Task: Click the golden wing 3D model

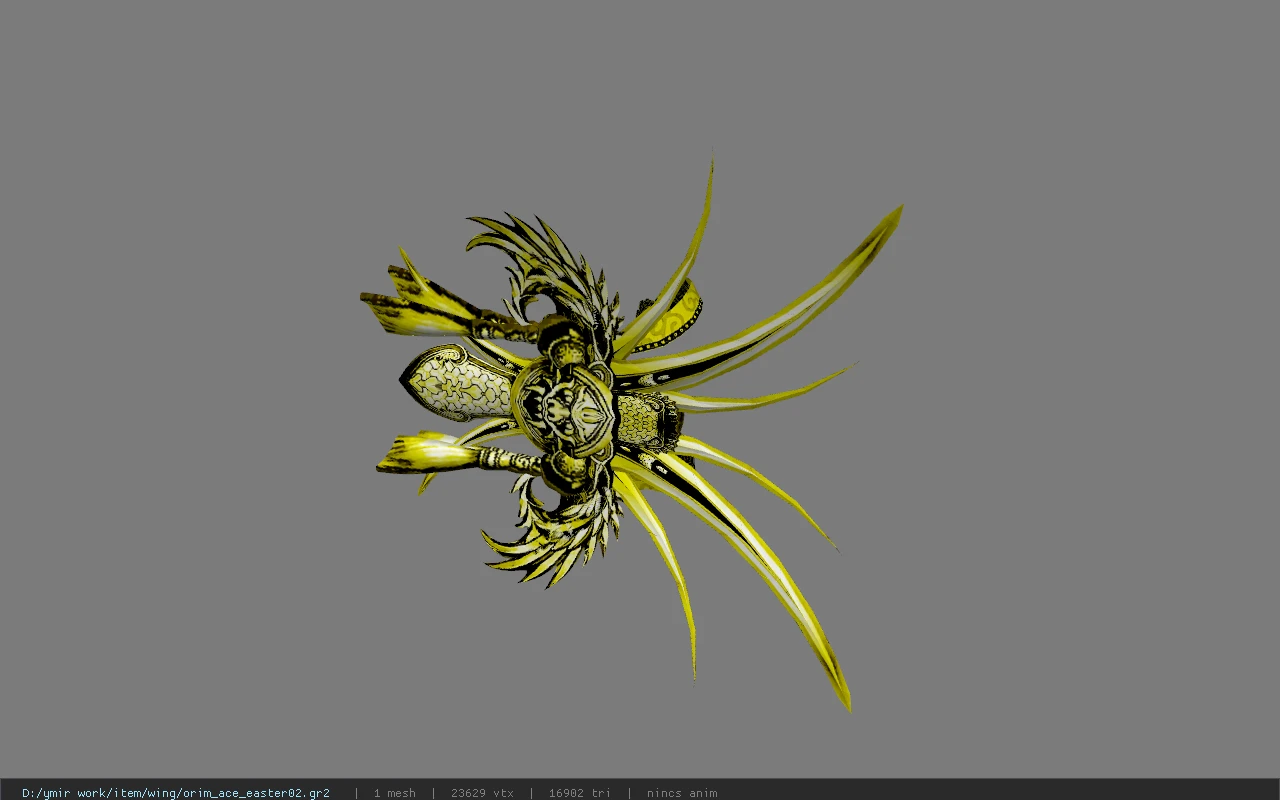Action: point(630,430)
